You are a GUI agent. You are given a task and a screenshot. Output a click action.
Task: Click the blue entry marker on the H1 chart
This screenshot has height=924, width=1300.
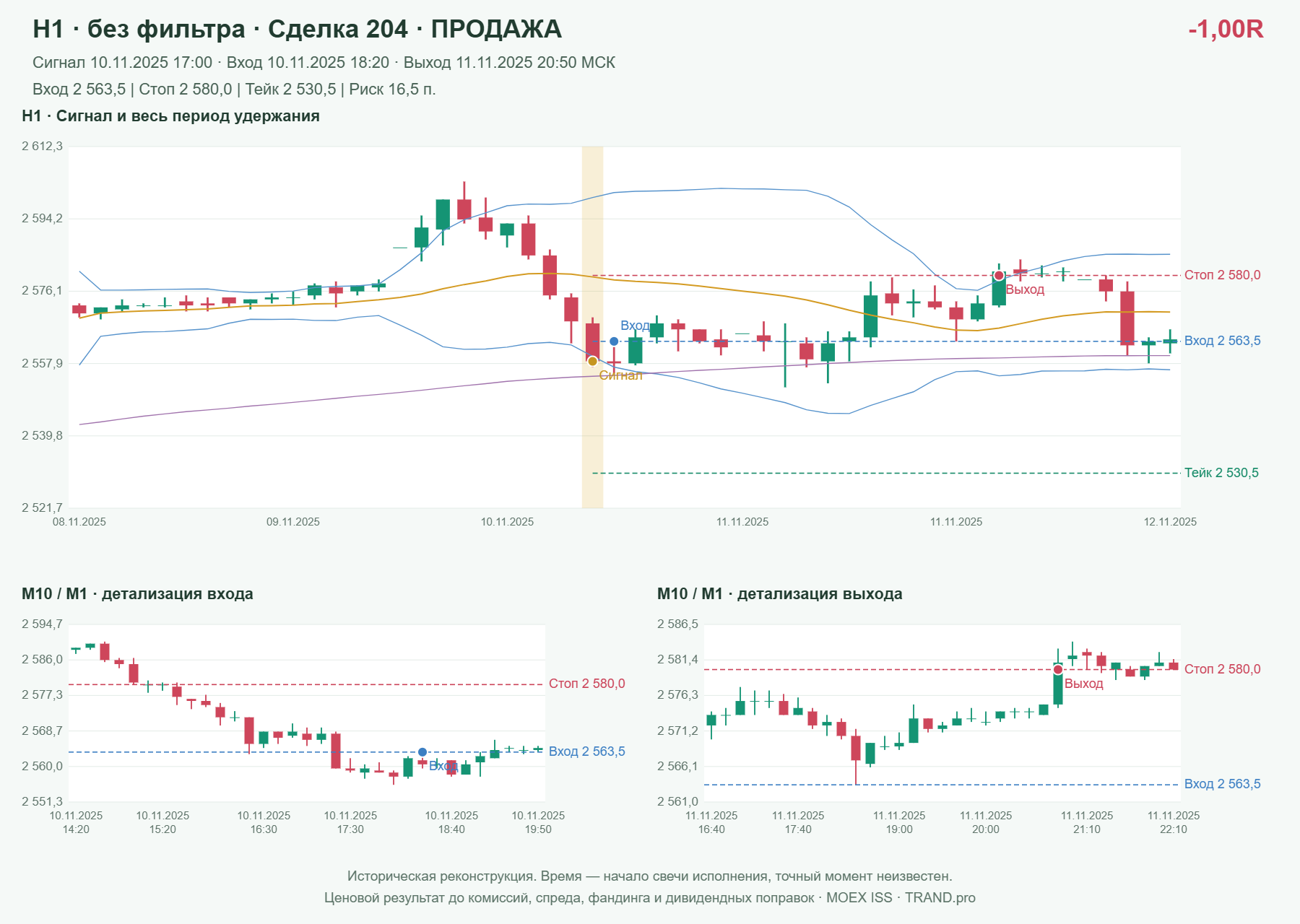point(614,341)
